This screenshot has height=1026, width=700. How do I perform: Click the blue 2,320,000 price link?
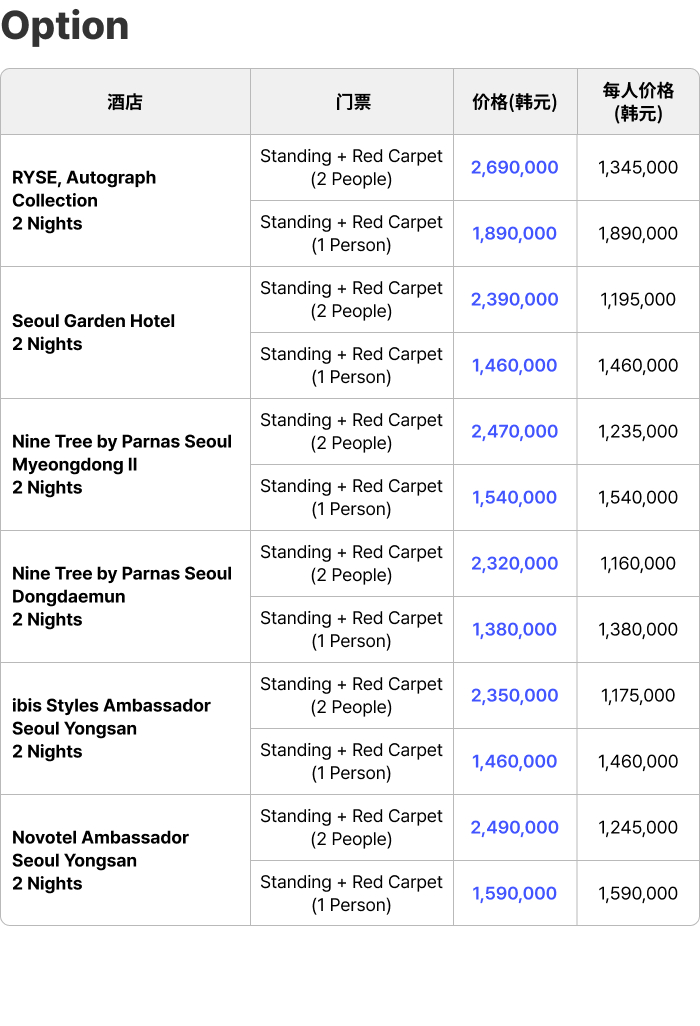point(514,564)
